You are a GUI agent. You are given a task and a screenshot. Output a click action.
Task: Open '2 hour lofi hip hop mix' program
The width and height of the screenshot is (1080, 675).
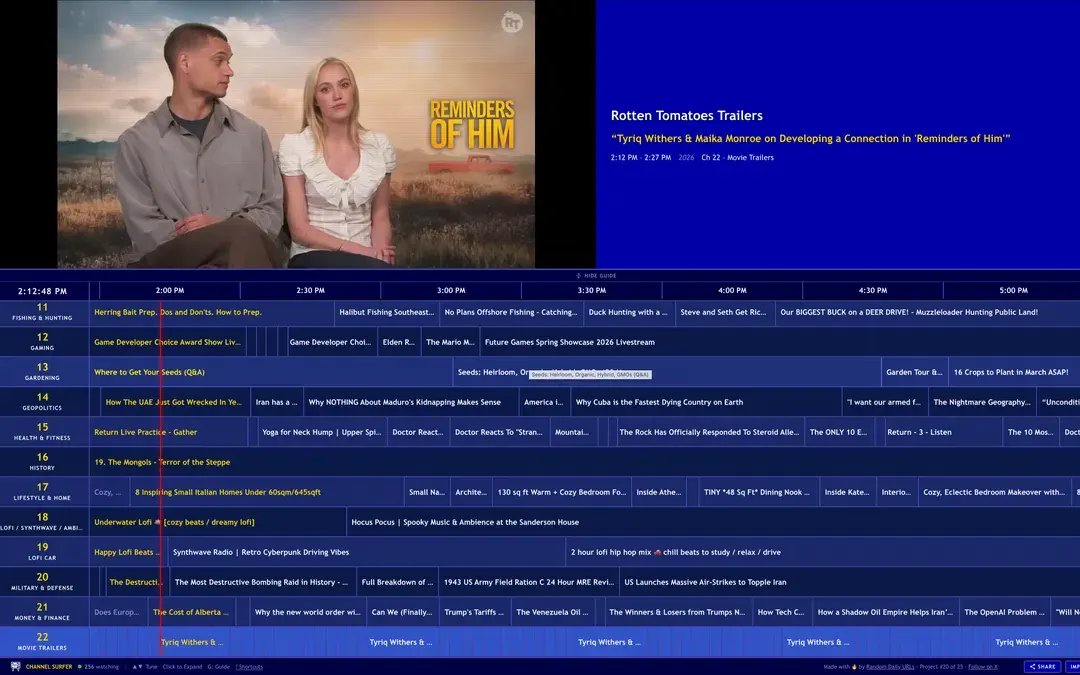click(x=823, y=552)
